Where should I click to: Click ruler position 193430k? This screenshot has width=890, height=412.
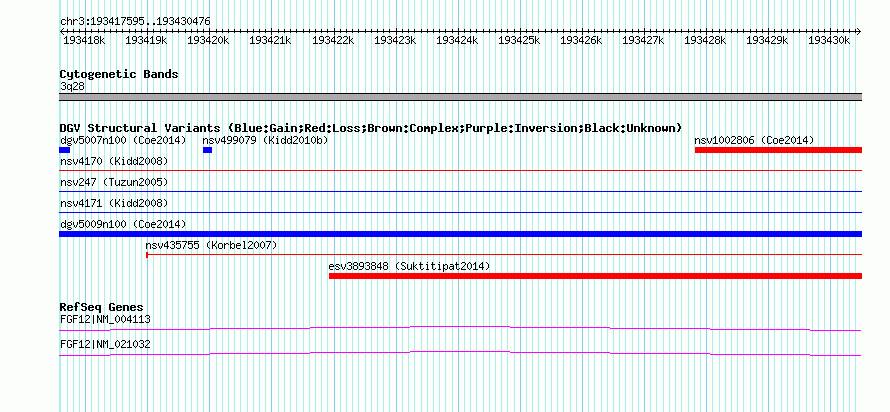pyautogui.click(x=829, y=40)
